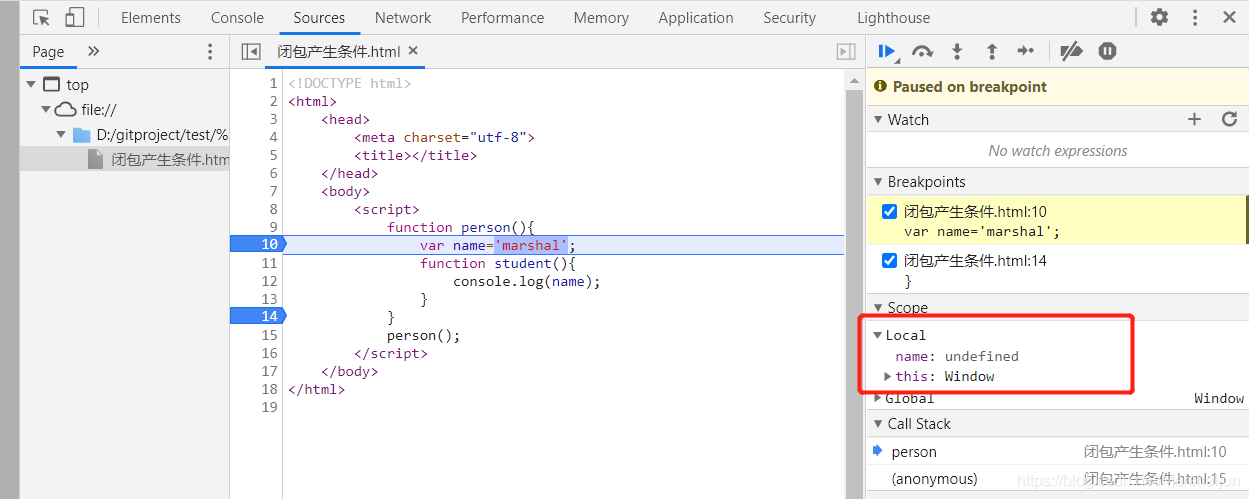The image size is (1249, 499).
Task: Collapse the top frame in tree
Action: [x=32, y=85]
